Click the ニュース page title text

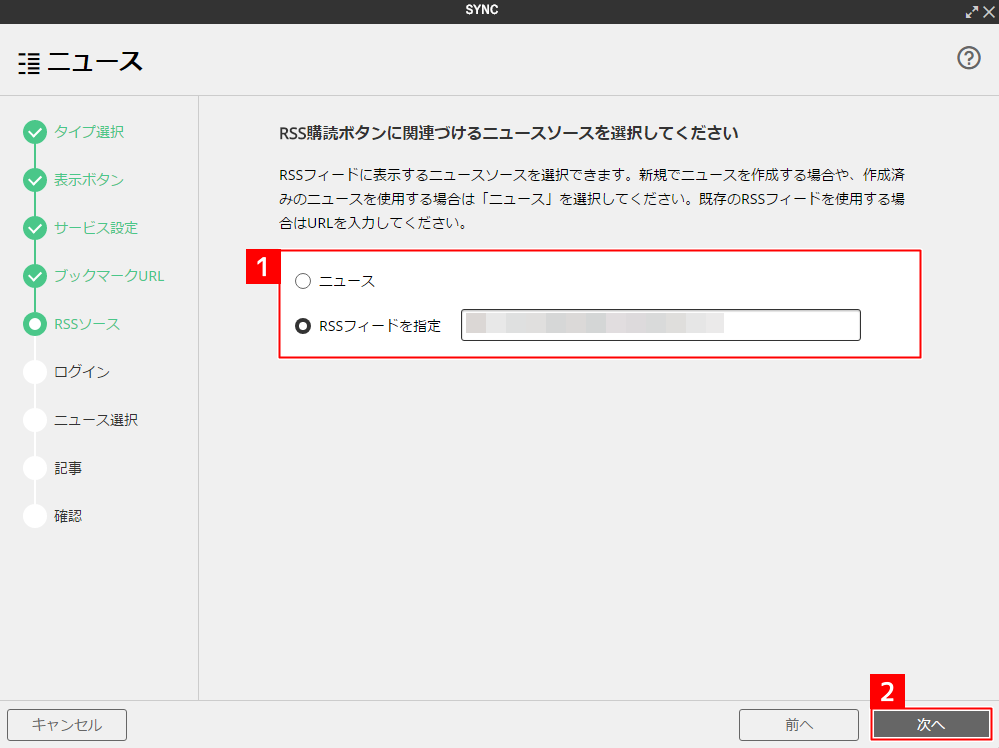tap(95, 62)
